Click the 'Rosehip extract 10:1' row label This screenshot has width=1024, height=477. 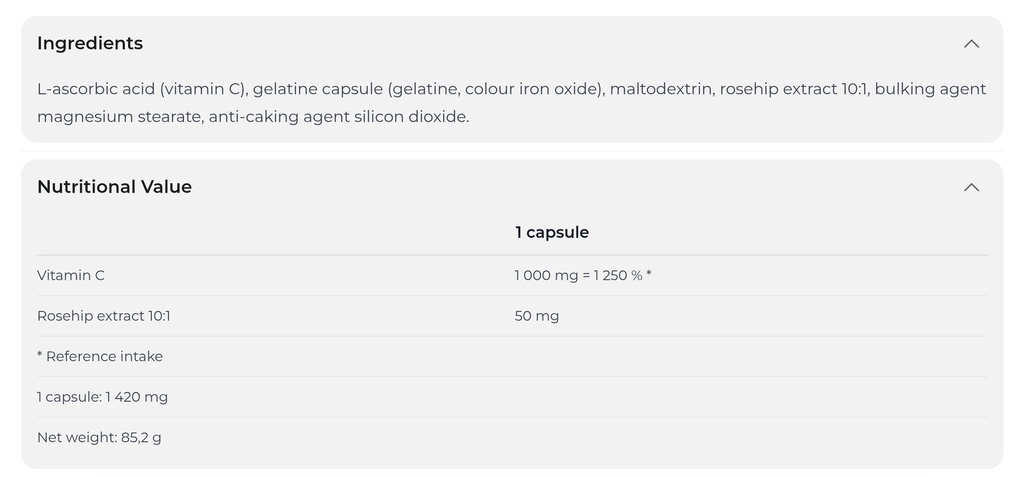[104, 316]
